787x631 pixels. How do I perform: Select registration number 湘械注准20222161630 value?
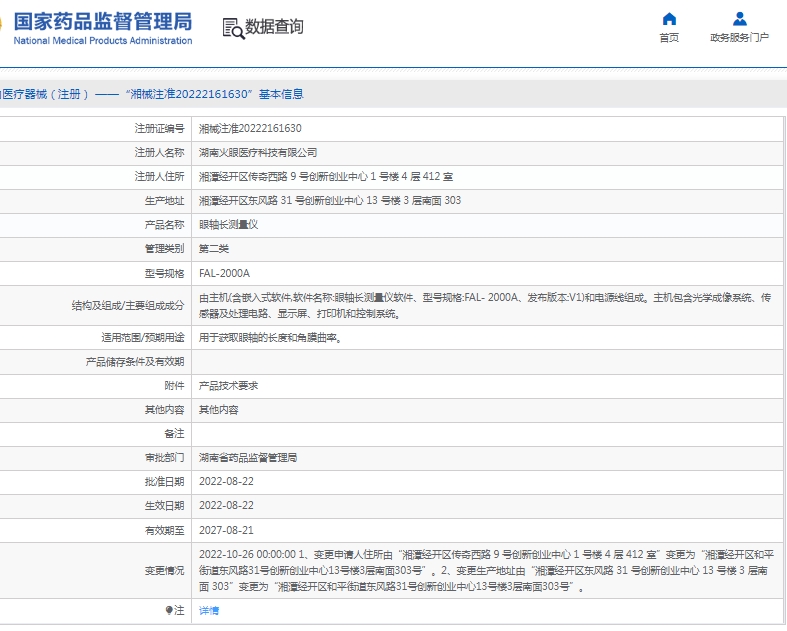[x=250, y=129]
